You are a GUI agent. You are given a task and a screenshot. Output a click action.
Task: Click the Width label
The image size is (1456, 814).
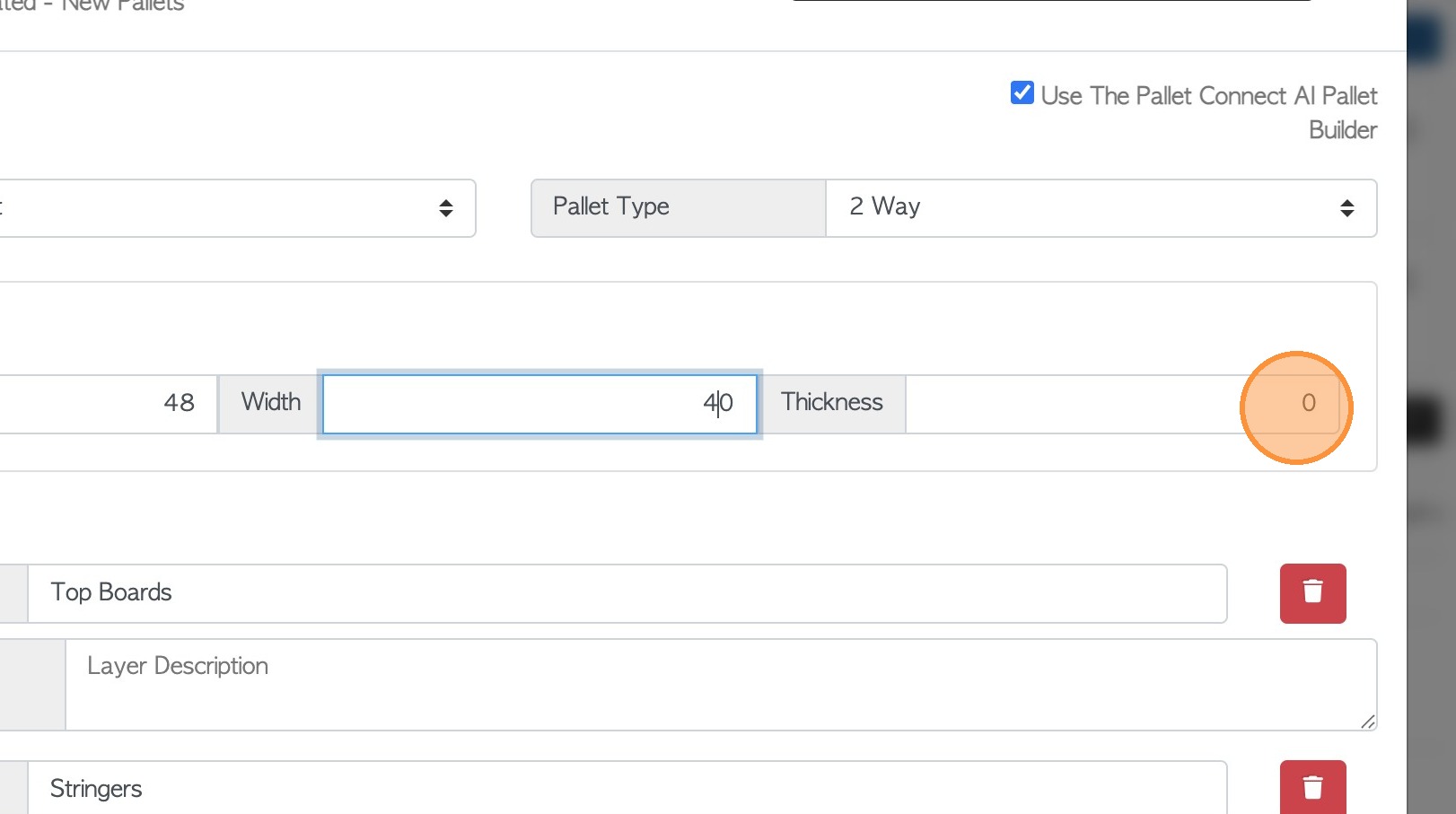click(270, 403)
